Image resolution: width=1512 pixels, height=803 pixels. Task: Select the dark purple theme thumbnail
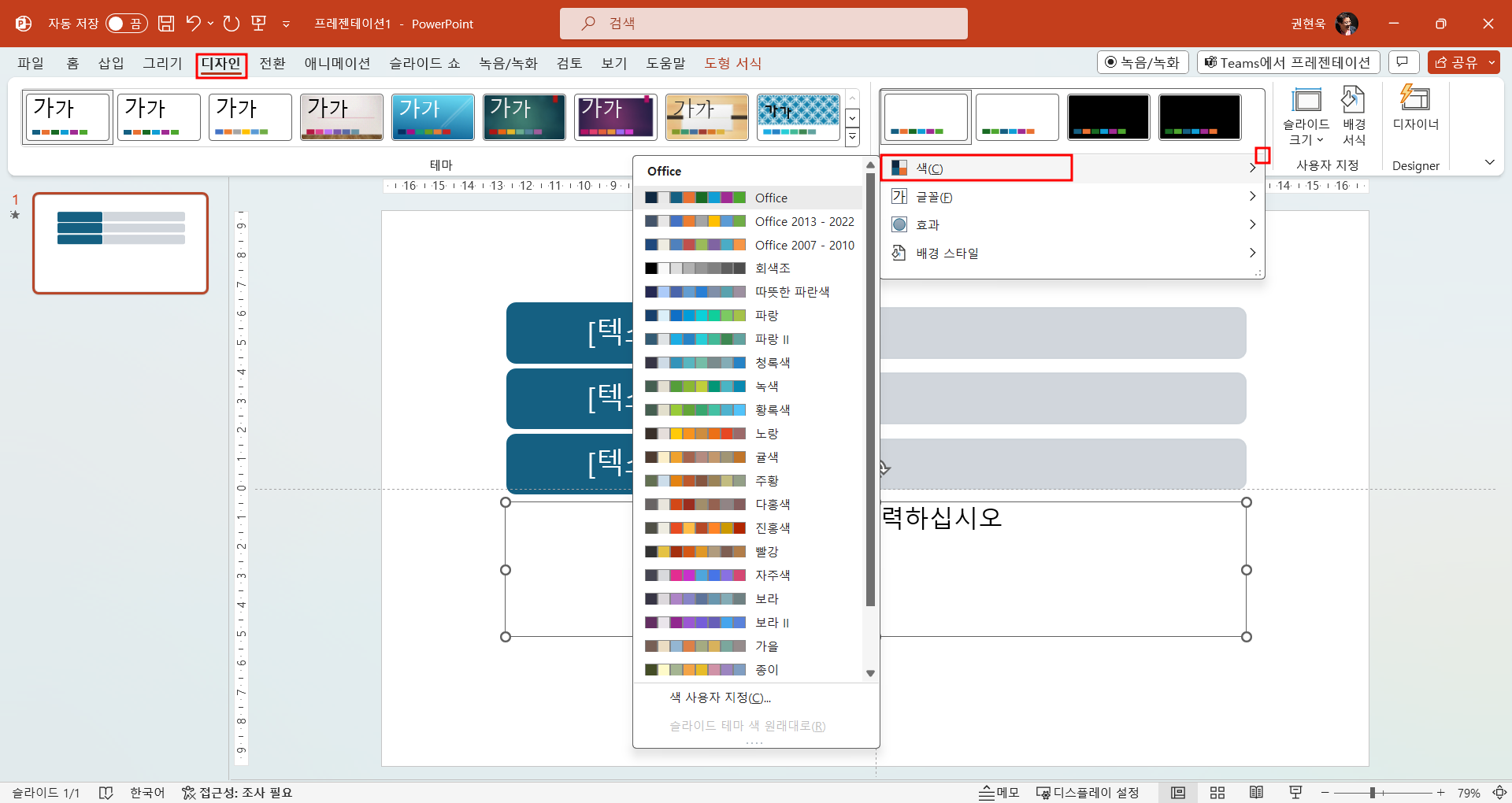click(x=616, y=117)
